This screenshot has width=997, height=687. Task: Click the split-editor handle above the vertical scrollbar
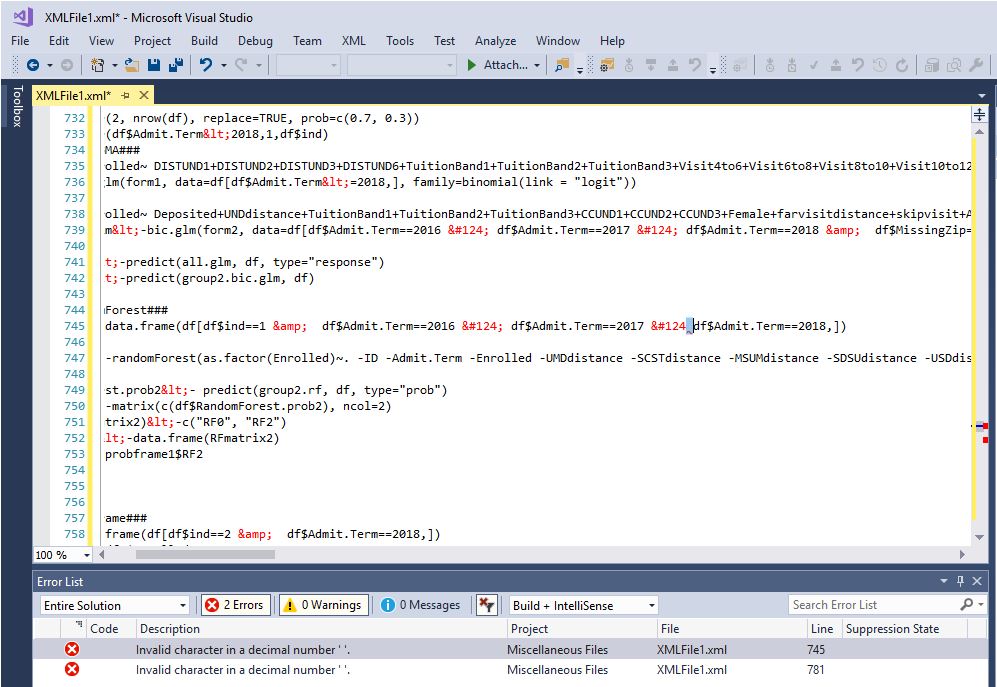[979, 114]
